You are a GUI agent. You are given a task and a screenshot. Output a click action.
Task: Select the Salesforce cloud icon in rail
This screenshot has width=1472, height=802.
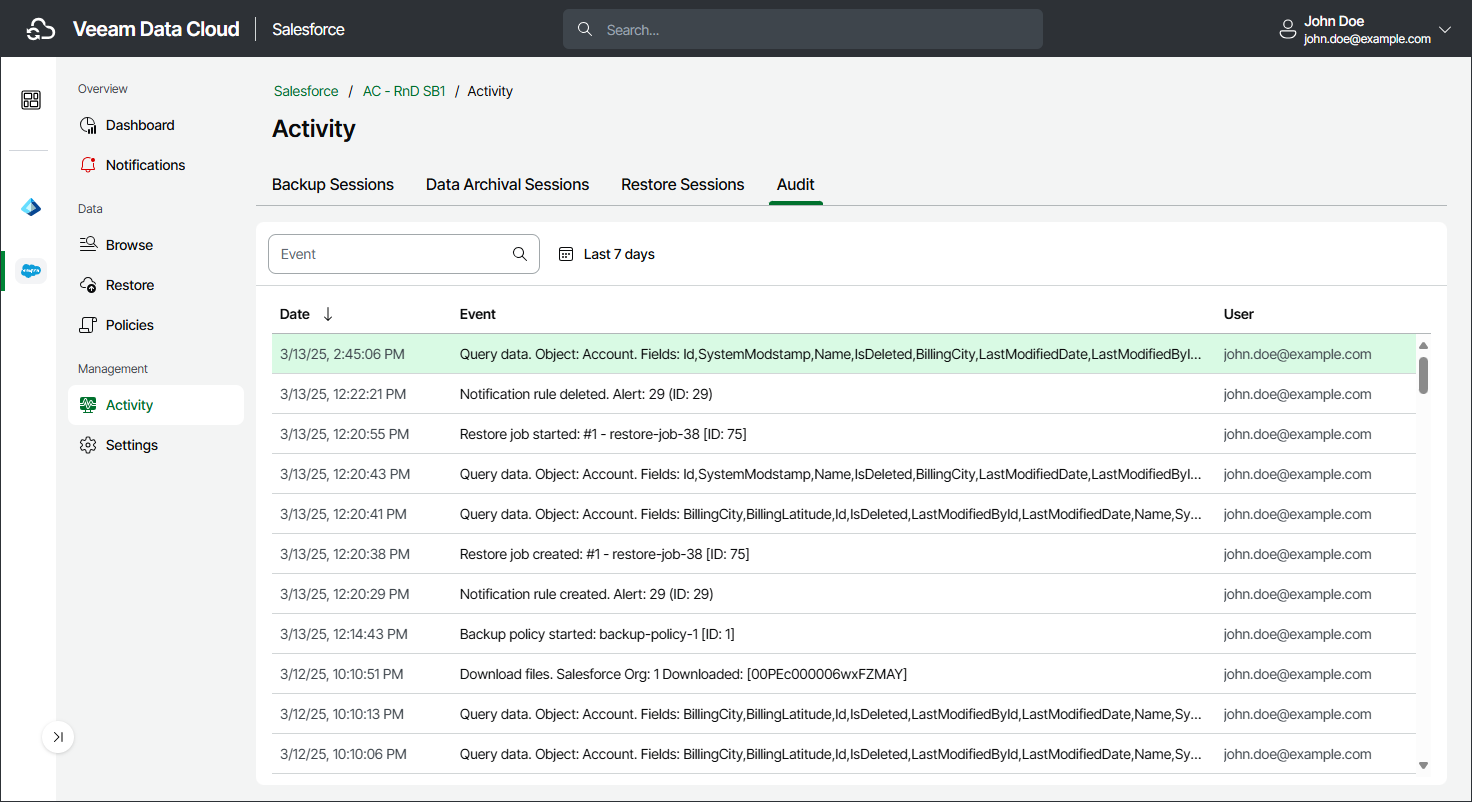point(31,270)
